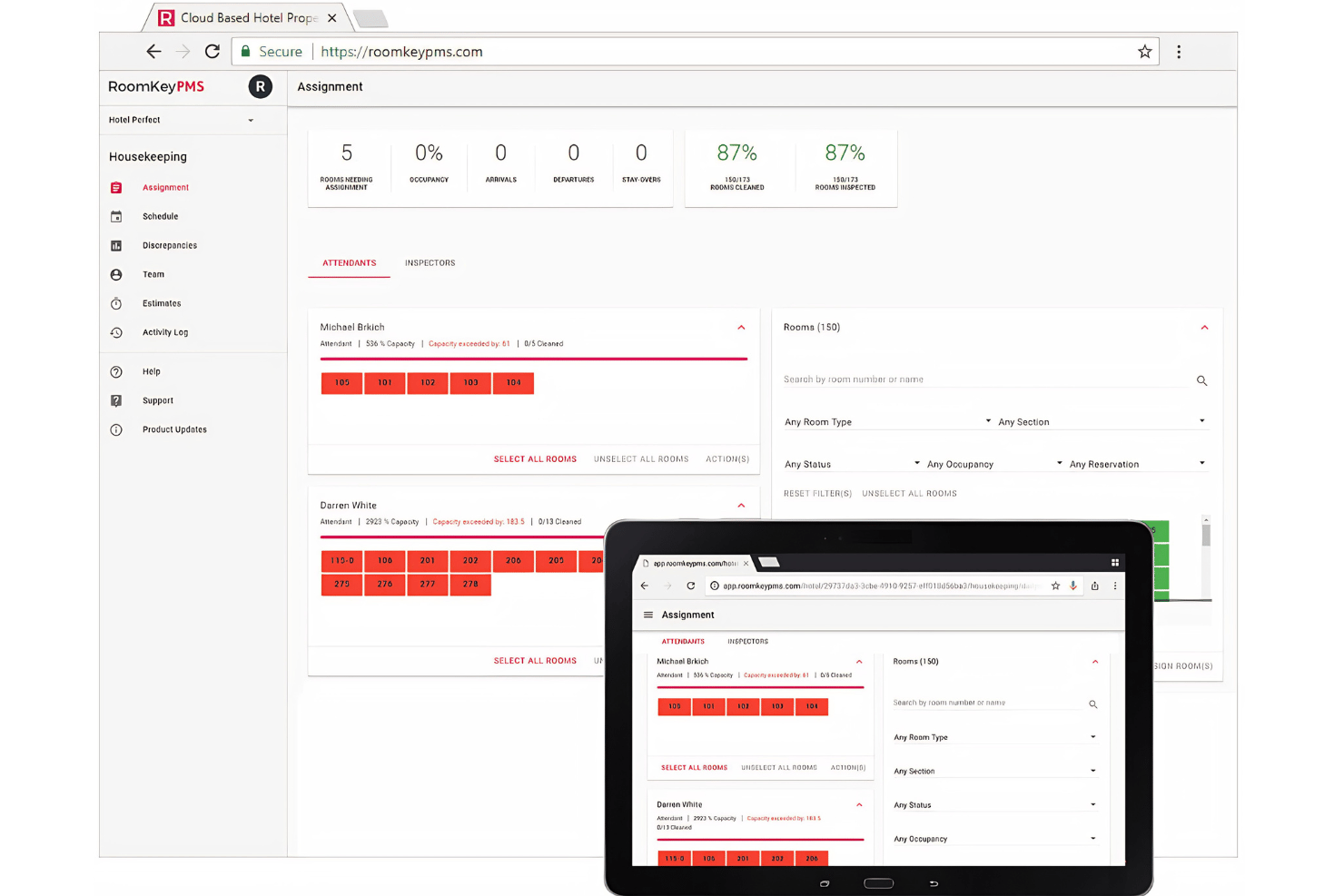Click the room search input field

coord(986,380)
